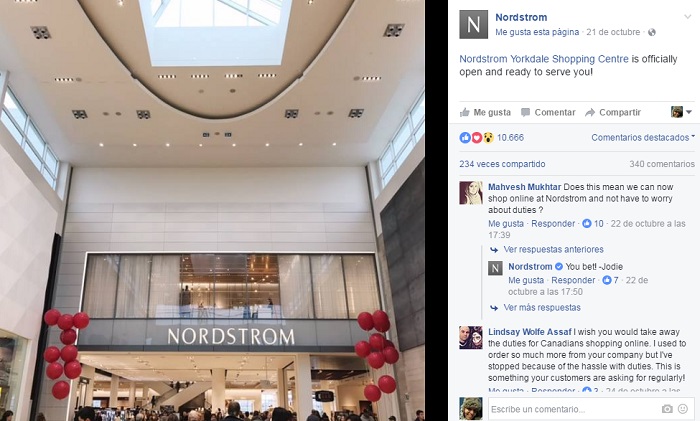Click the camera icon in comment box
The image size is (700, 421).
(667, 408)
